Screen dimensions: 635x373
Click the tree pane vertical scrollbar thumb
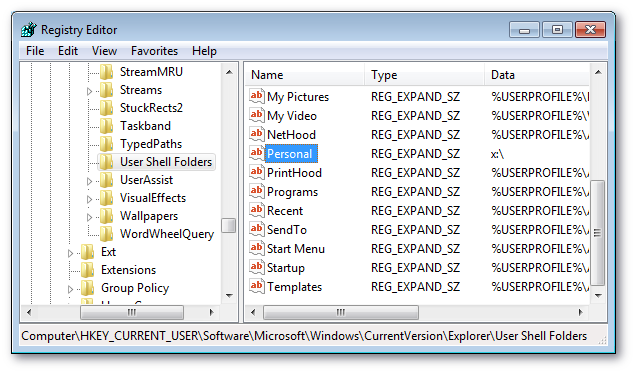tap(229, 226)
